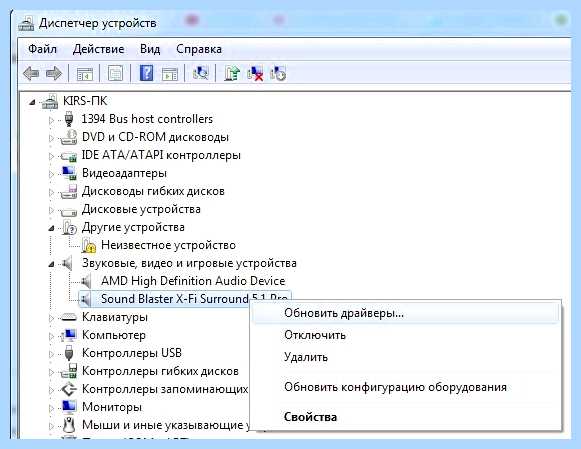
Task: Click the Forward arrow toolbar icon
Action: tap(54, 73)
